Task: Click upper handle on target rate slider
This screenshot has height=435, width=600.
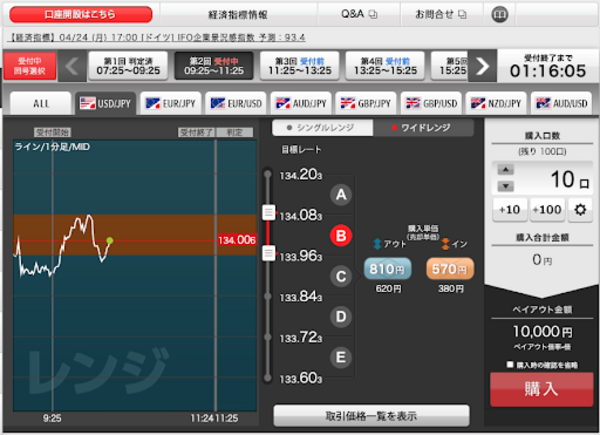Action: tap(268, 212)
